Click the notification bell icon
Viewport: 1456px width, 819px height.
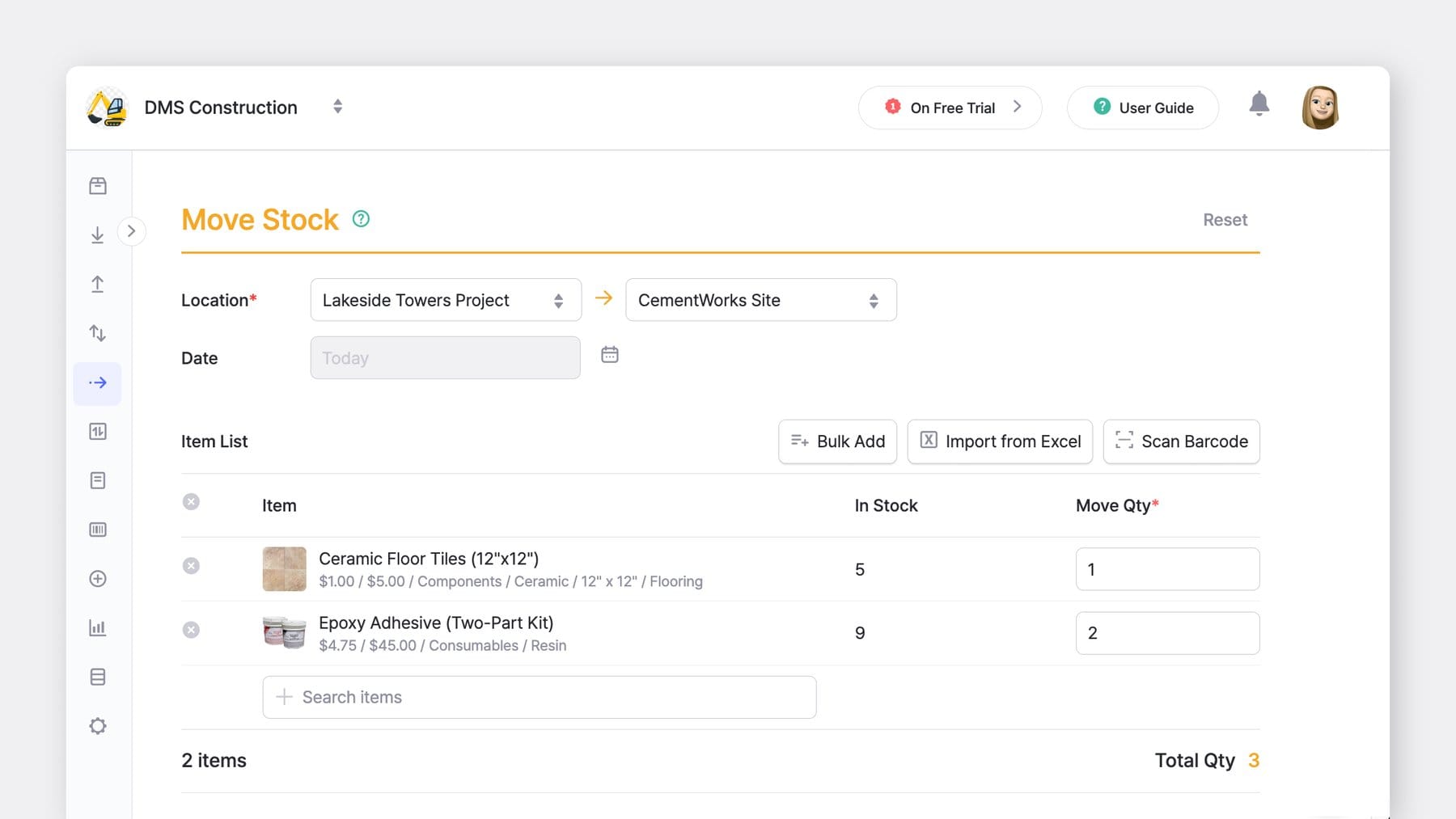click(x=1259, y=105)
